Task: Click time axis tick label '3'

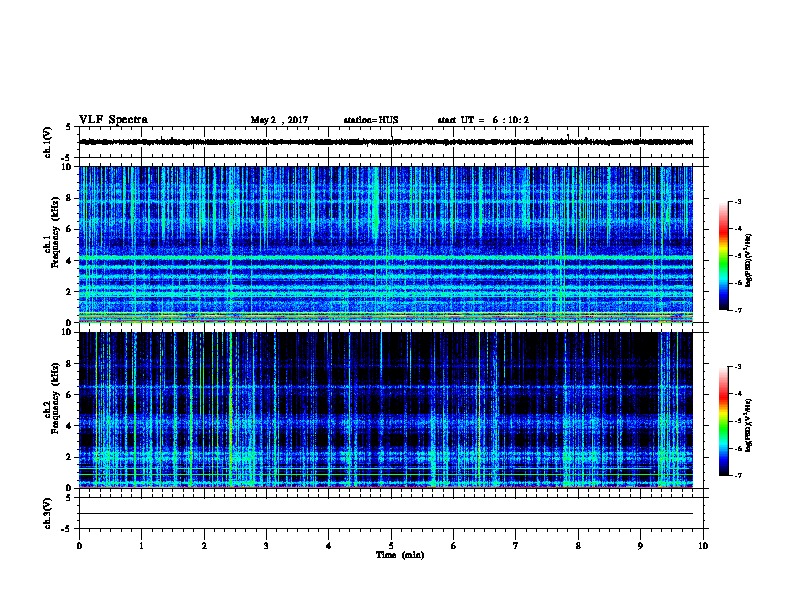Action: (266, 545)
